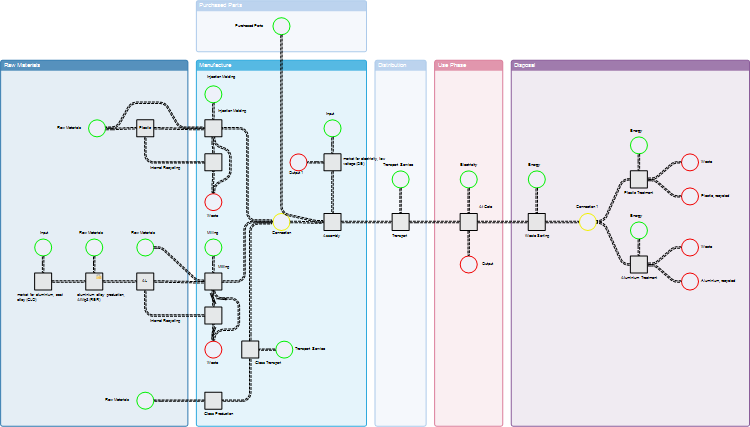Select the Use Phase process square
The image size is (750, 427).
click(x=469, y=222)
